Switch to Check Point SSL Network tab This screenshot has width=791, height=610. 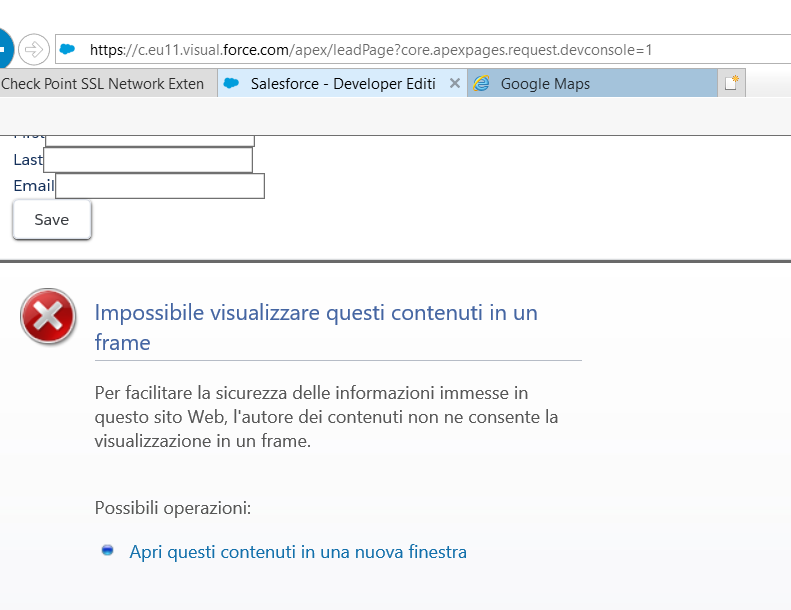tap(105, 84)
